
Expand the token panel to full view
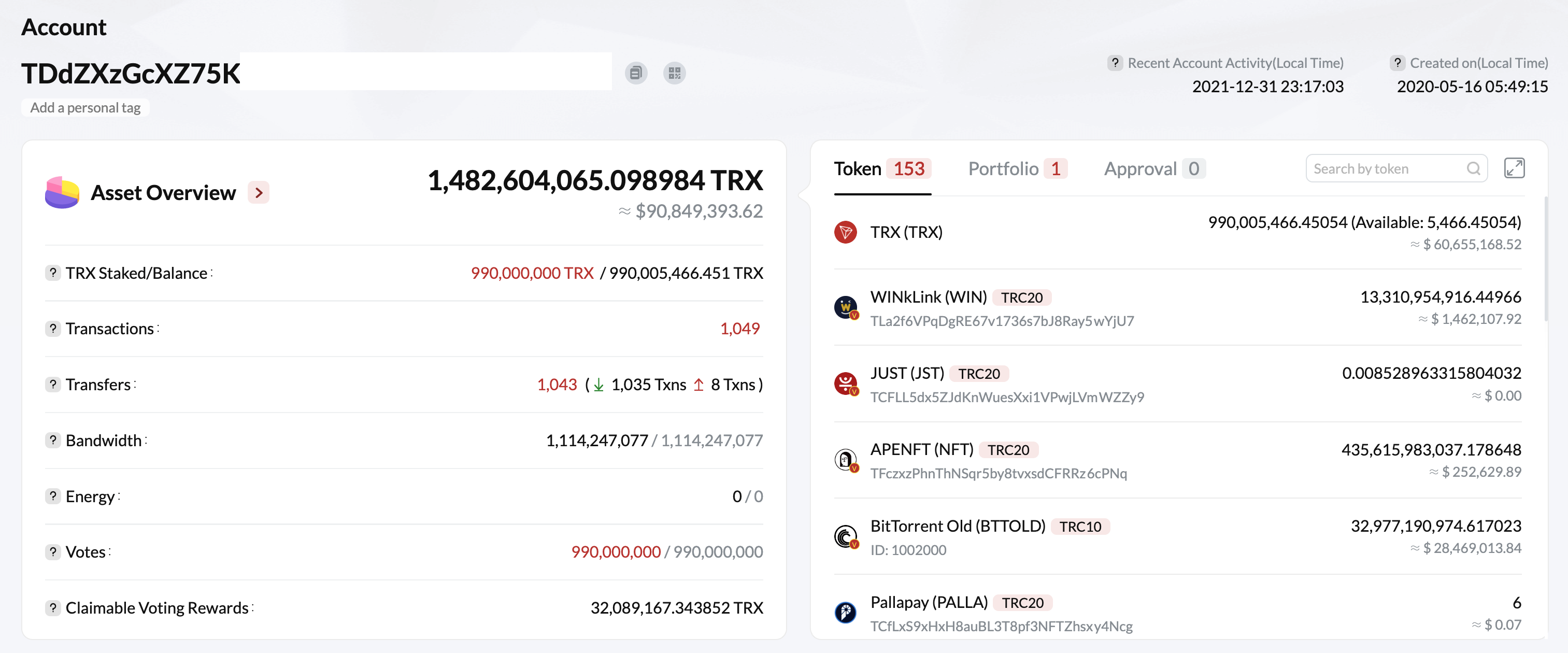click(x=1514, y=168)
